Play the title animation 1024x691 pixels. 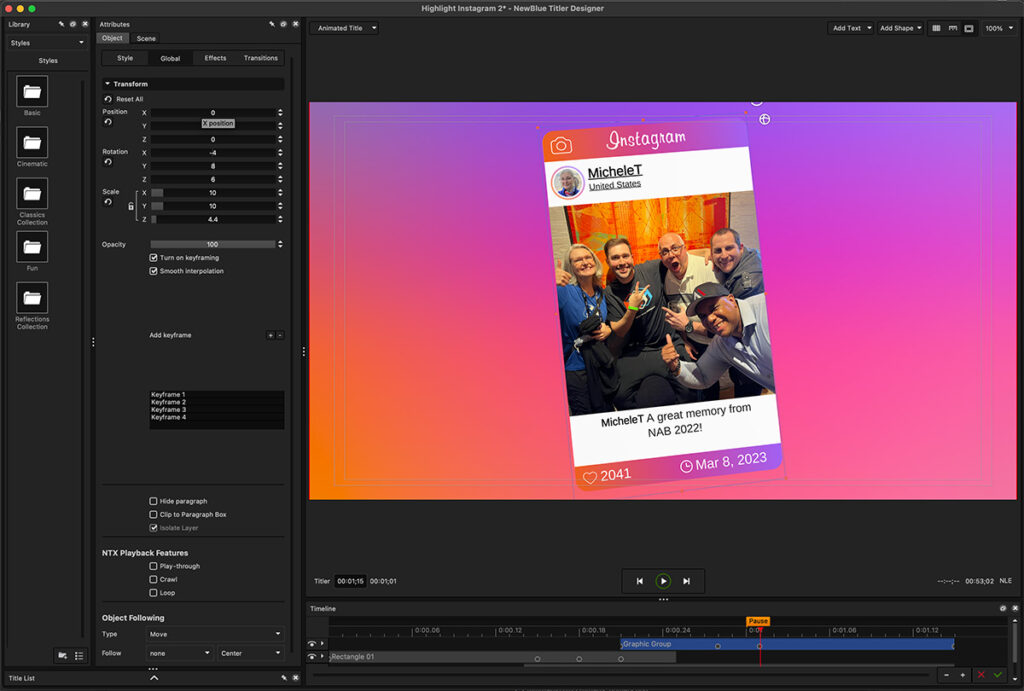point(664,581)
